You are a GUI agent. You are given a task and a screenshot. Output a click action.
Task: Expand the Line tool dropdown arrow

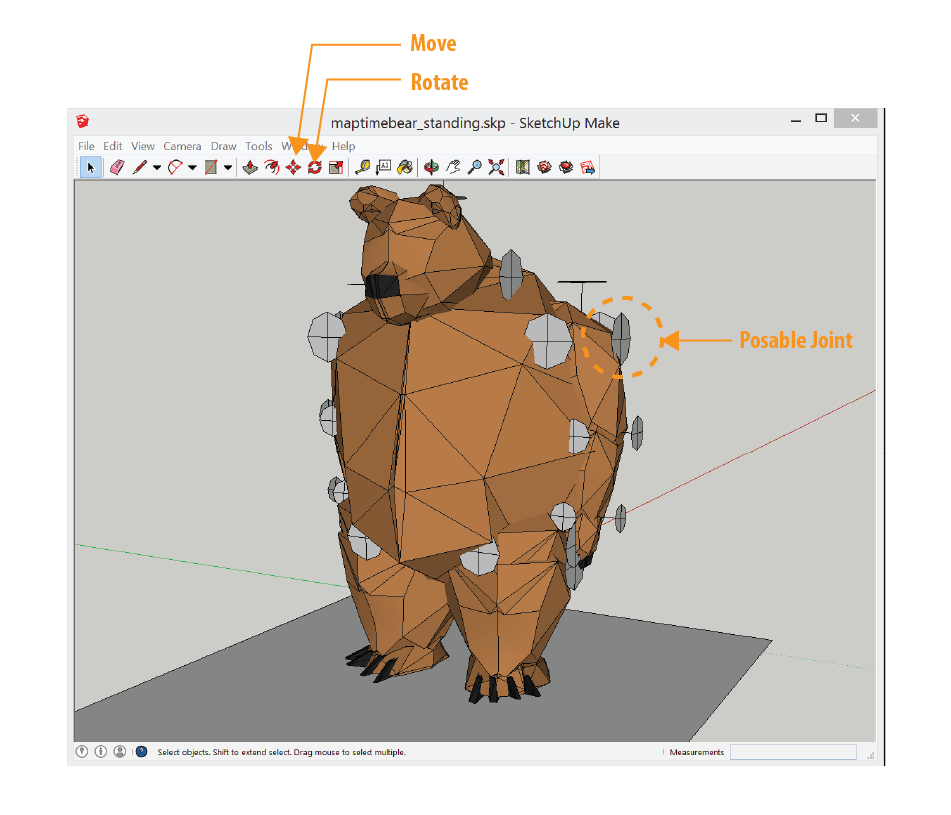click(156, 168)
